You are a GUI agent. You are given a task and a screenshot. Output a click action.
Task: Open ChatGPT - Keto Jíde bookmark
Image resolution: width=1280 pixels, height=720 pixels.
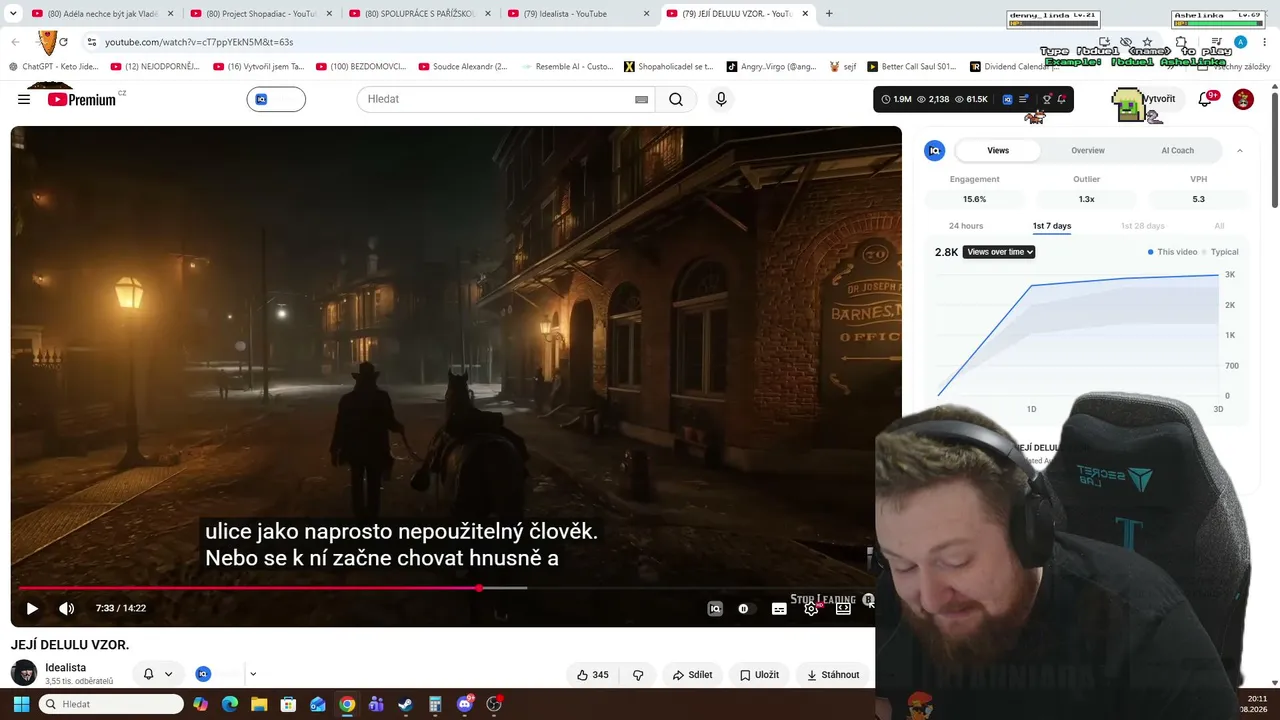click(54, 67)
